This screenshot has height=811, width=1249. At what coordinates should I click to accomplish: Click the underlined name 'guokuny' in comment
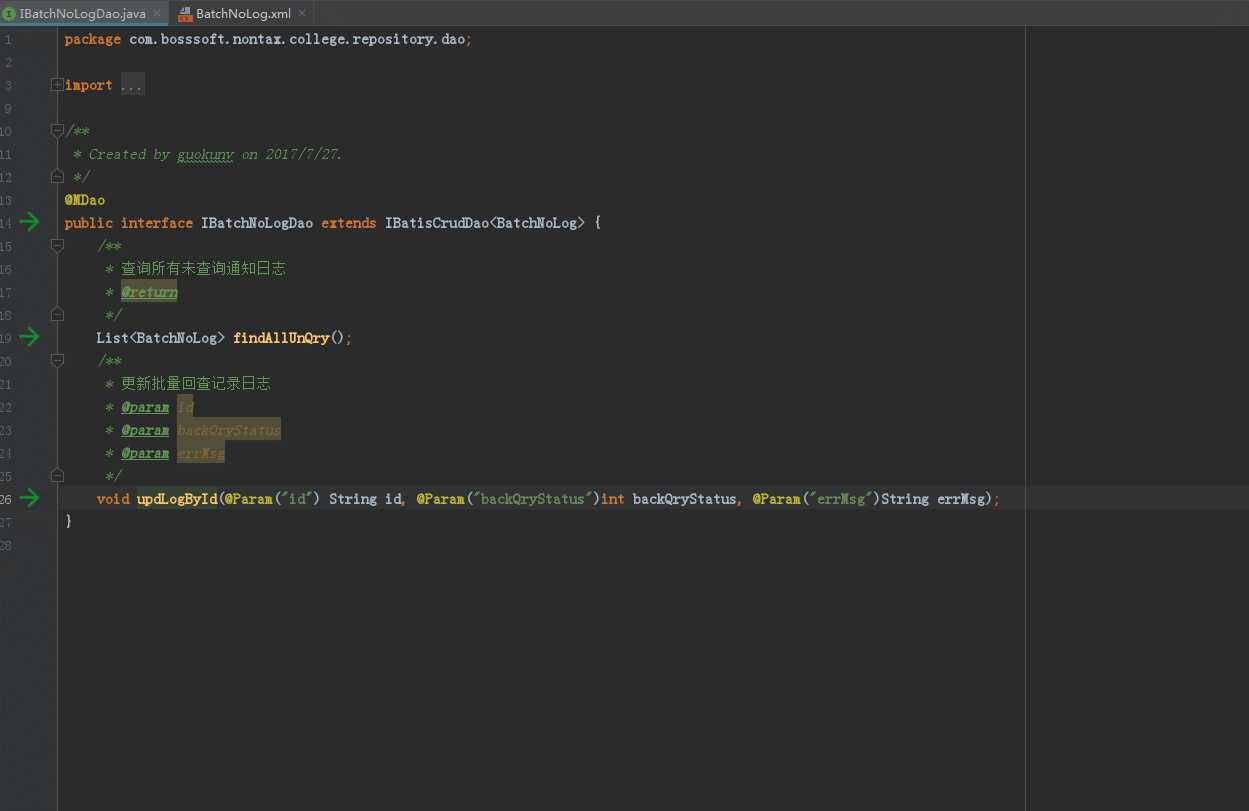tap(205, 154)
